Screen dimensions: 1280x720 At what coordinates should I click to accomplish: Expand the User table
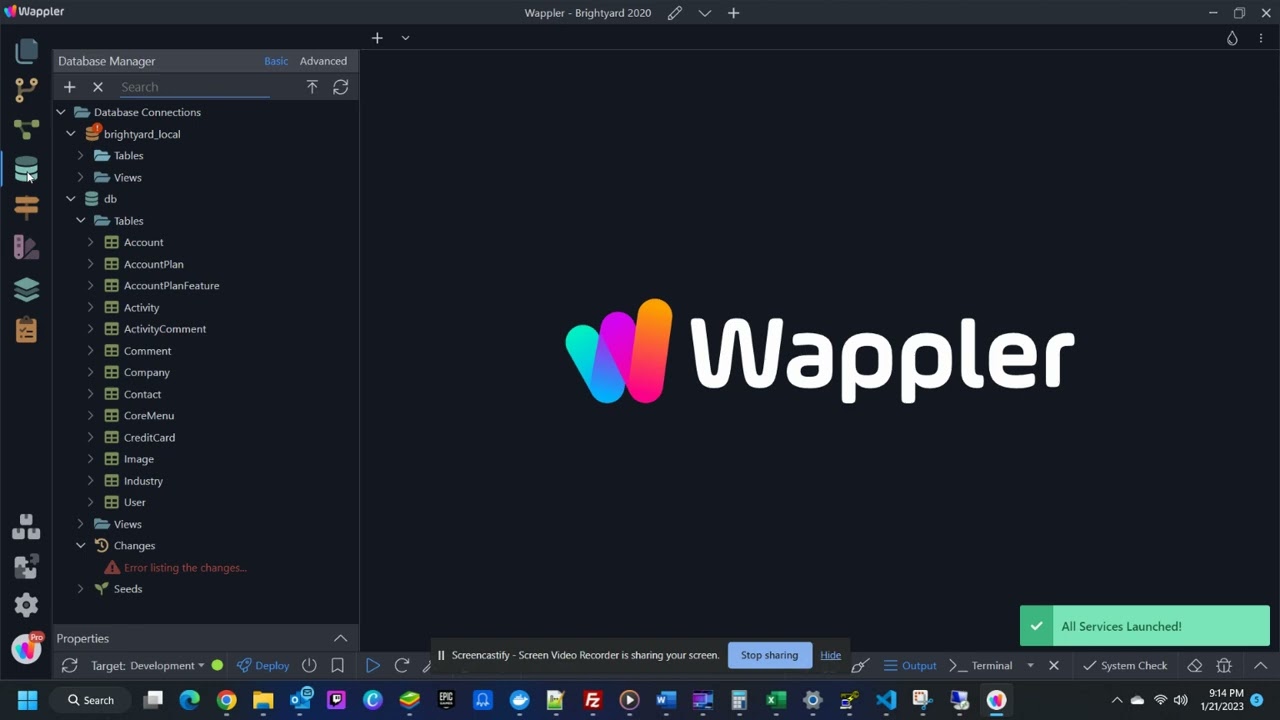pos(91,503)
